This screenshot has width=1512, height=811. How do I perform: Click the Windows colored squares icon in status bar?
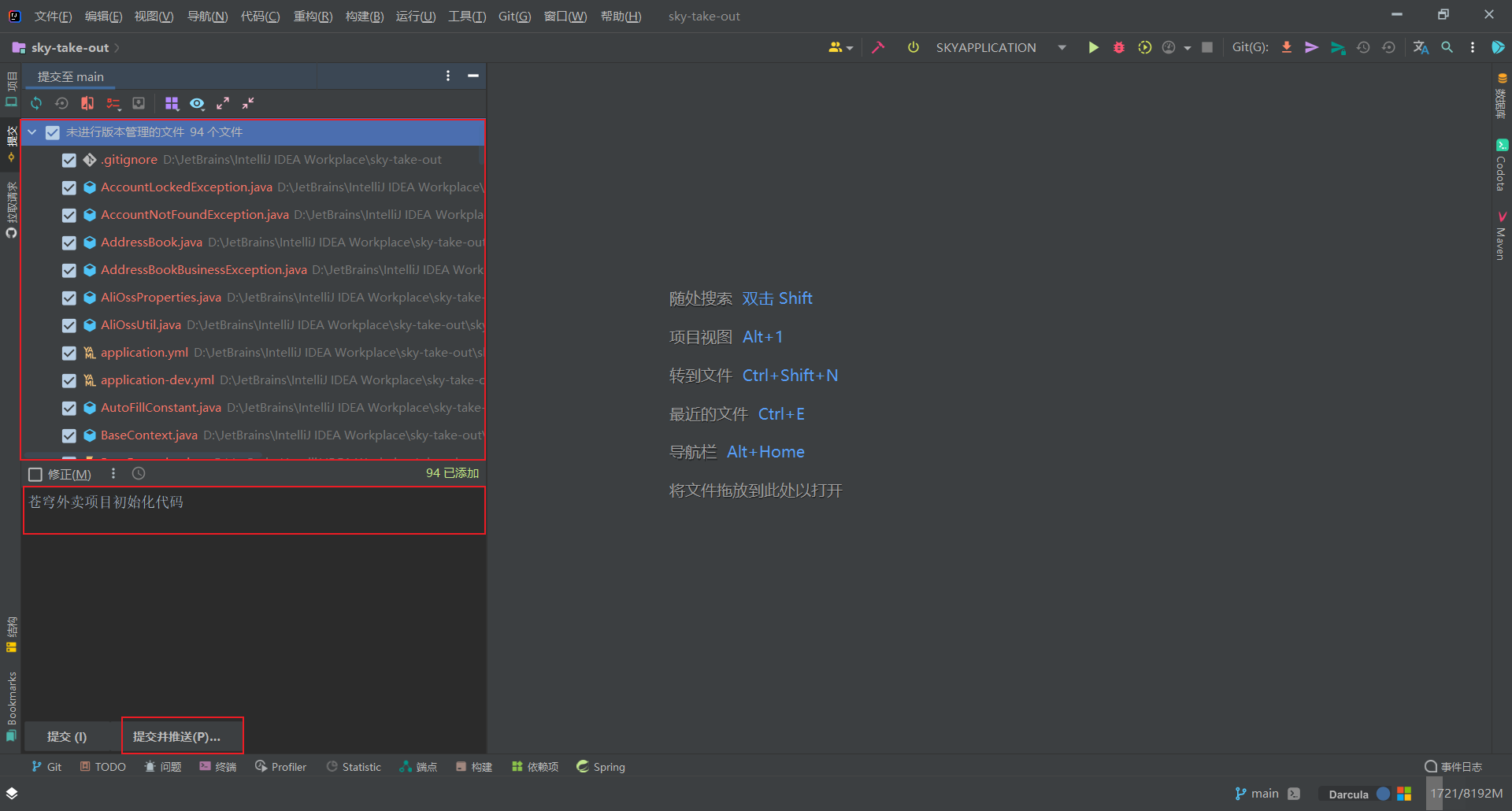point(1404,794)
